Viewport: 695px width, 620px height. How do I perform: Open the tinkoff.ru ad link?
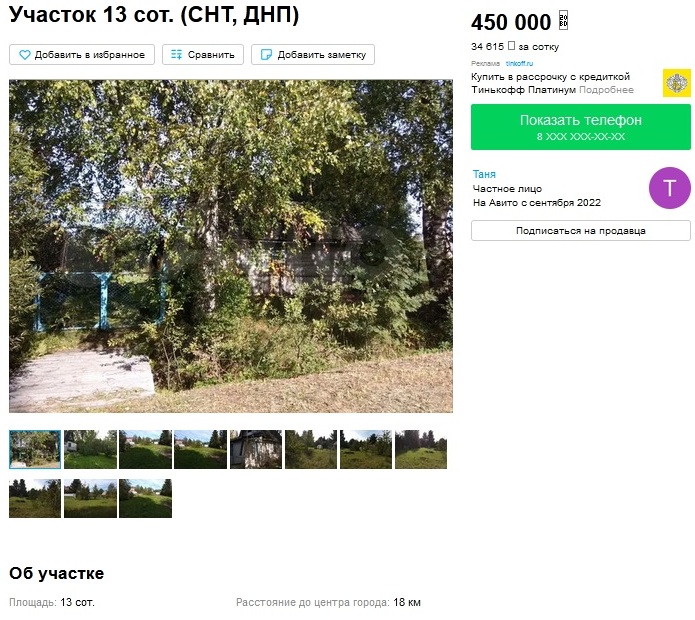click(519, 63)
